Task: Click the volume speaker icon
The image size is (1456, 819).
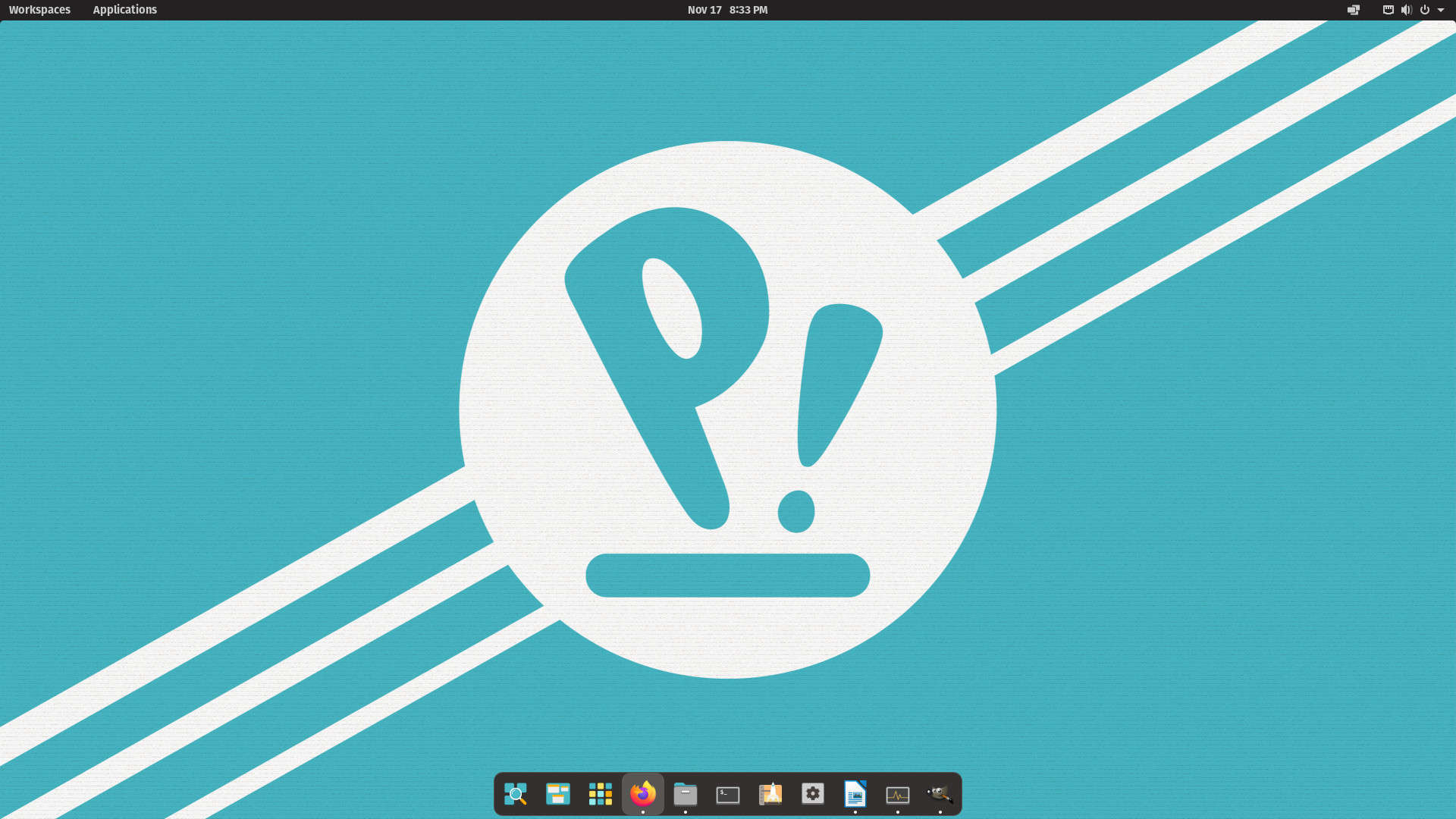Action: pos(1407,10)
